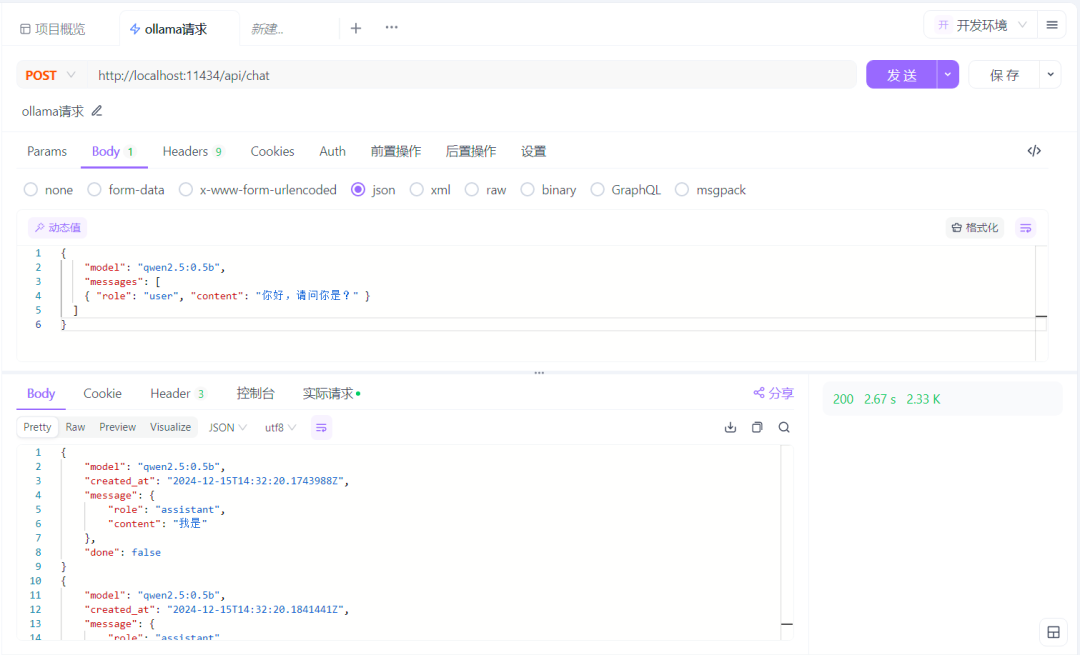Select the x-www-form-urlencoded body type

(258, 190)
